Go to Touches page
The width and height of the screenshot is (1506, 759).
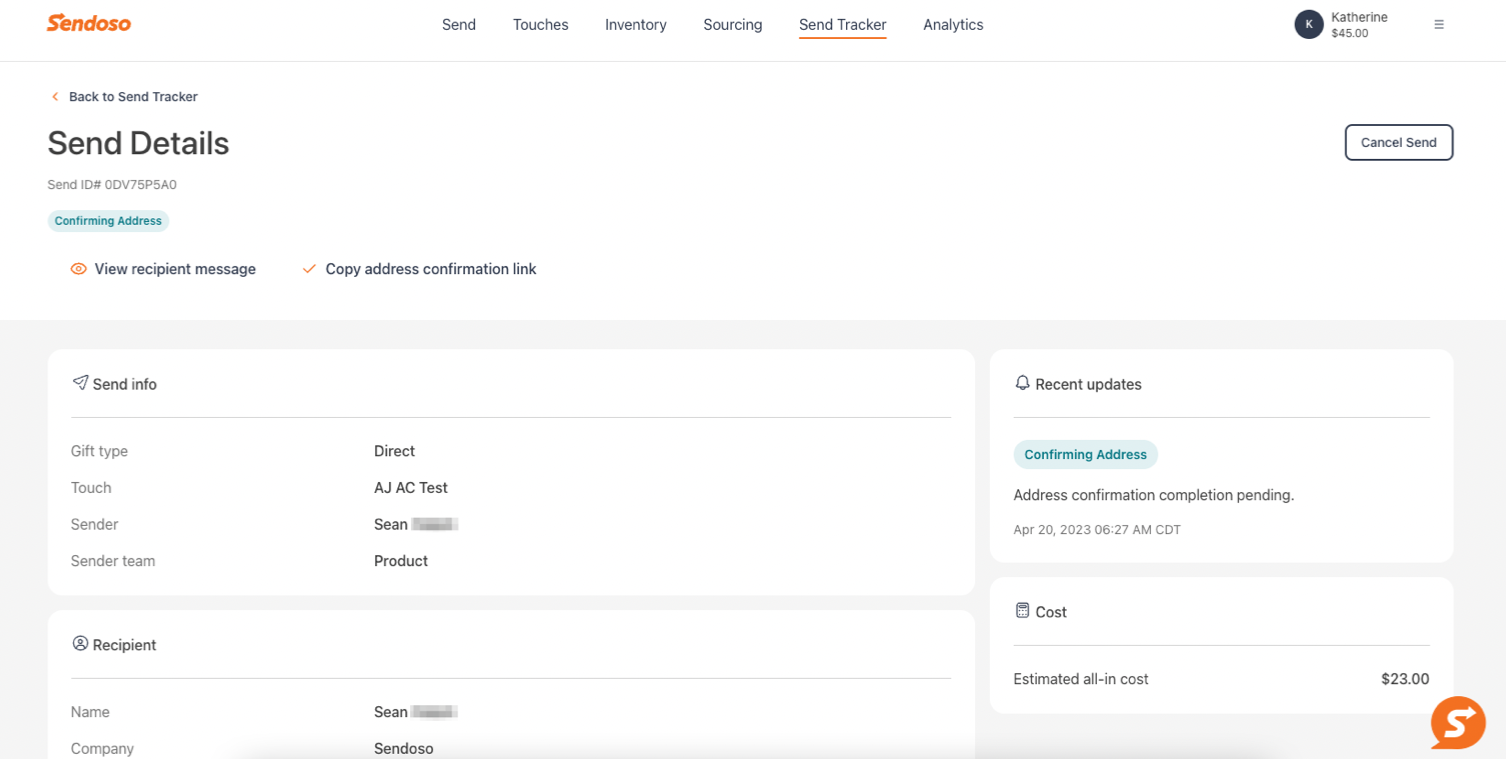click(x=540, y=25)
